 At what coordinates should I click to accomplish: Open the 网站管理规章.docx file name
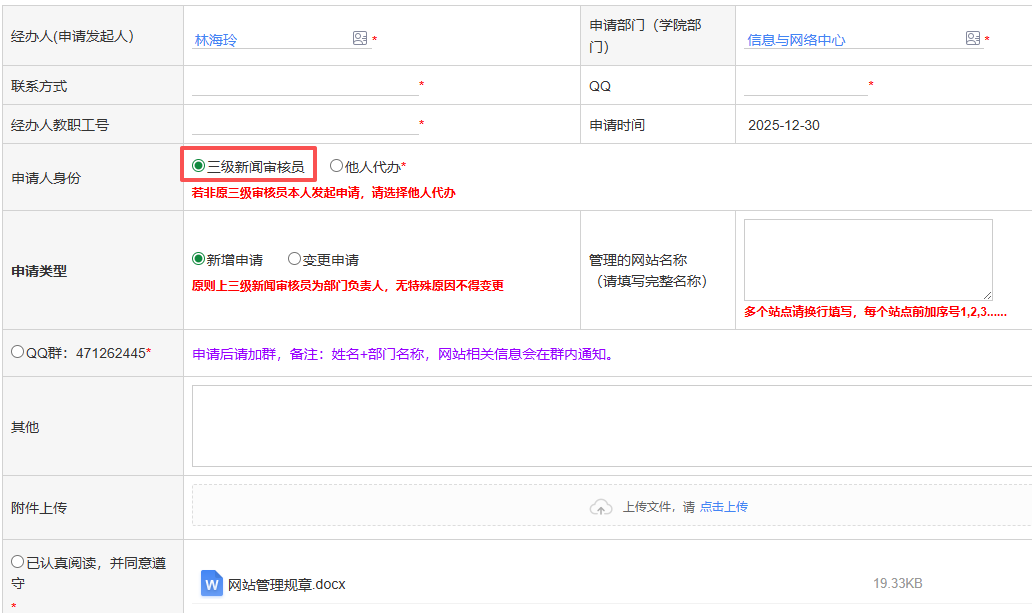coord(286,584)
